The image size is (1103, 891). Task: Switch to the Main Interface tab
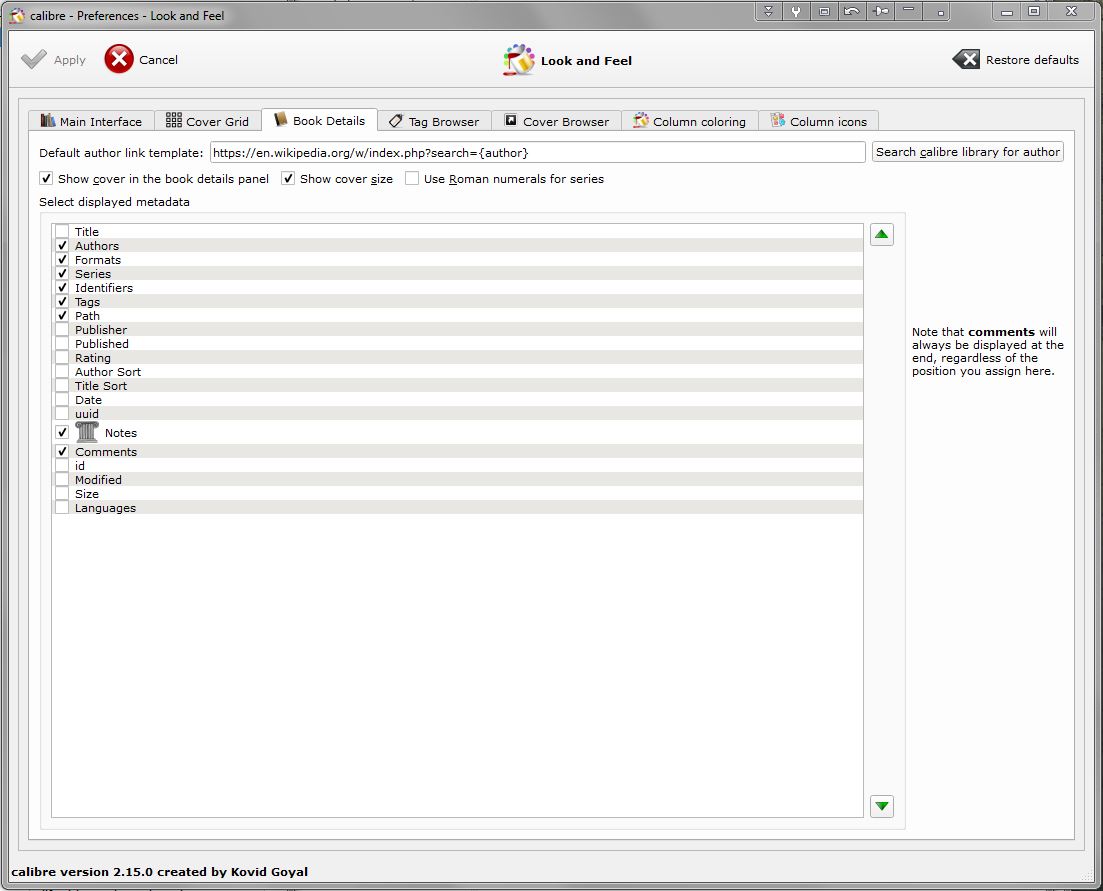pyautogui.click(x=91, y=121)
